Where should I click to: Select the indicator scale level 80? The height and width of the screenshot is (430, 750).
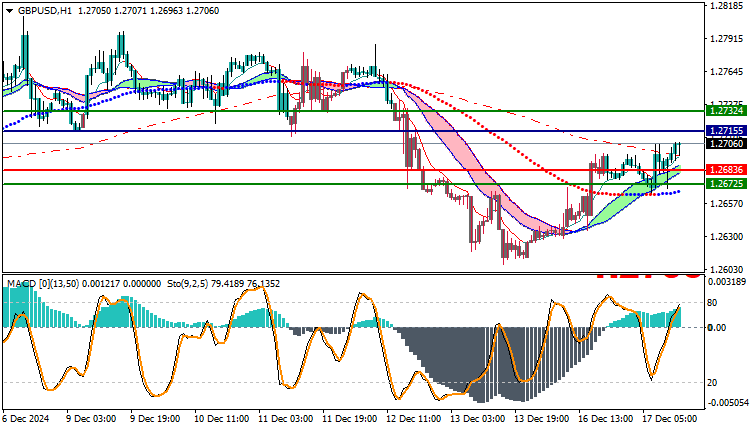coord(712,303)
